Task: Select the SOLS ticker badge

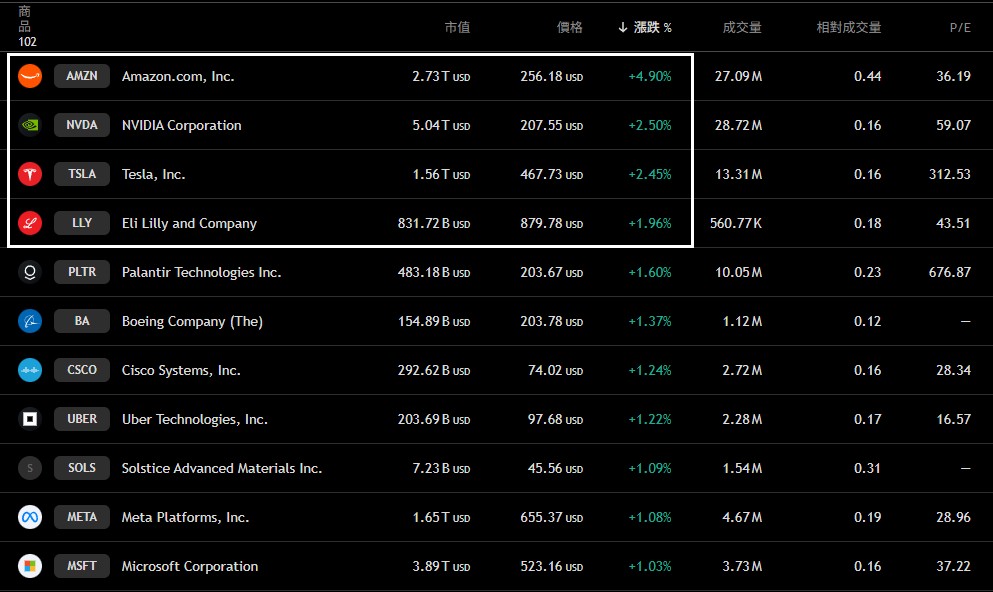Action: click(x=82, y=468)
